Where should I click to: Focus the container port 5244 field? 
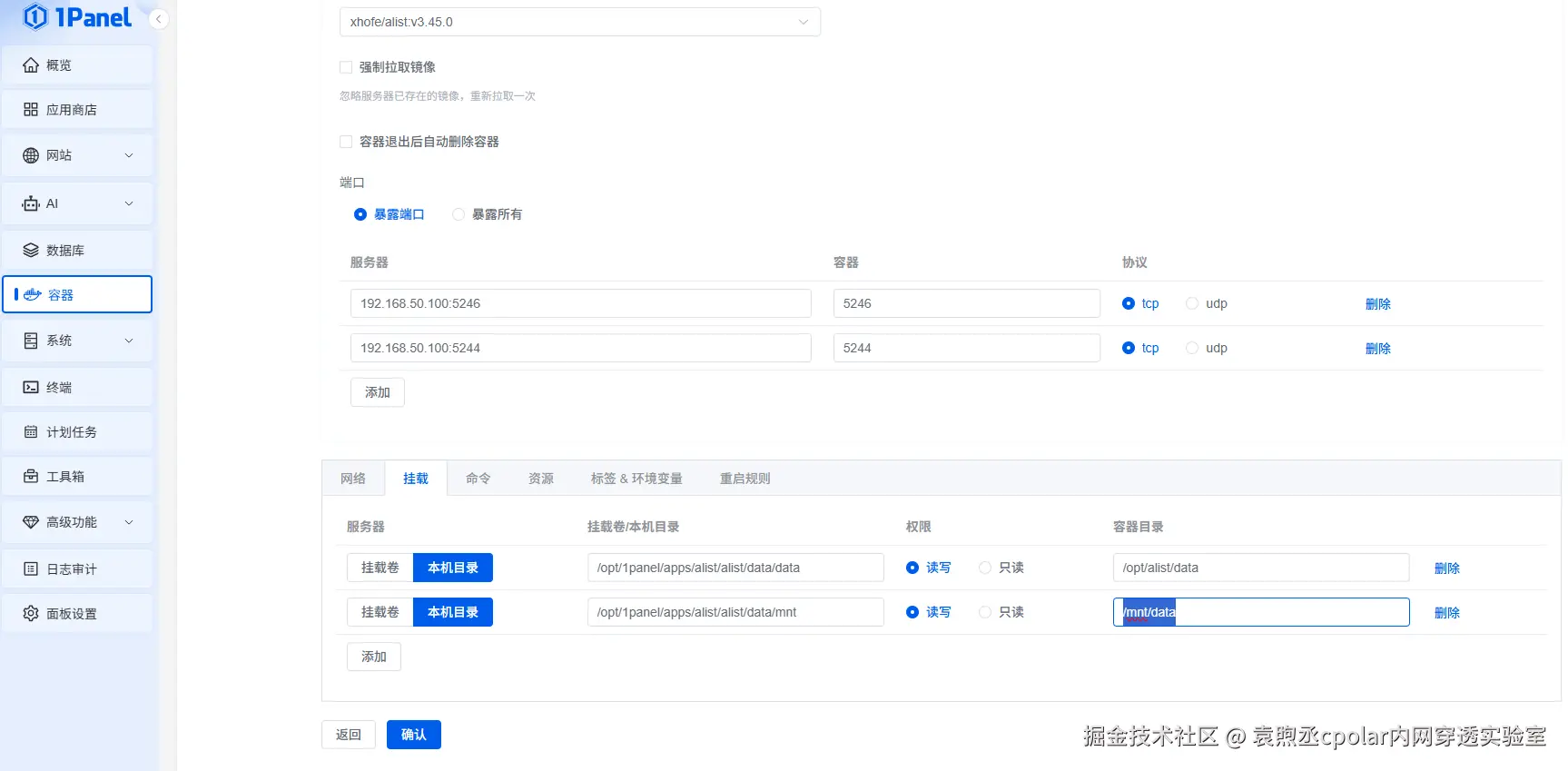[967, 348]
